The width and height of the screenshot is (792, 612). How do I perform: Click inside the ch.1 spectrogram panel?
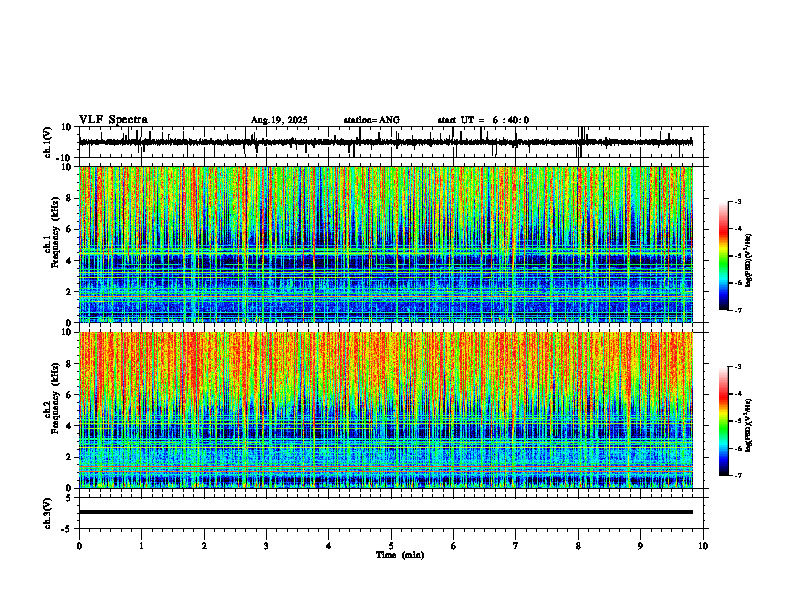pyautogui.click(x=386, y=244)
